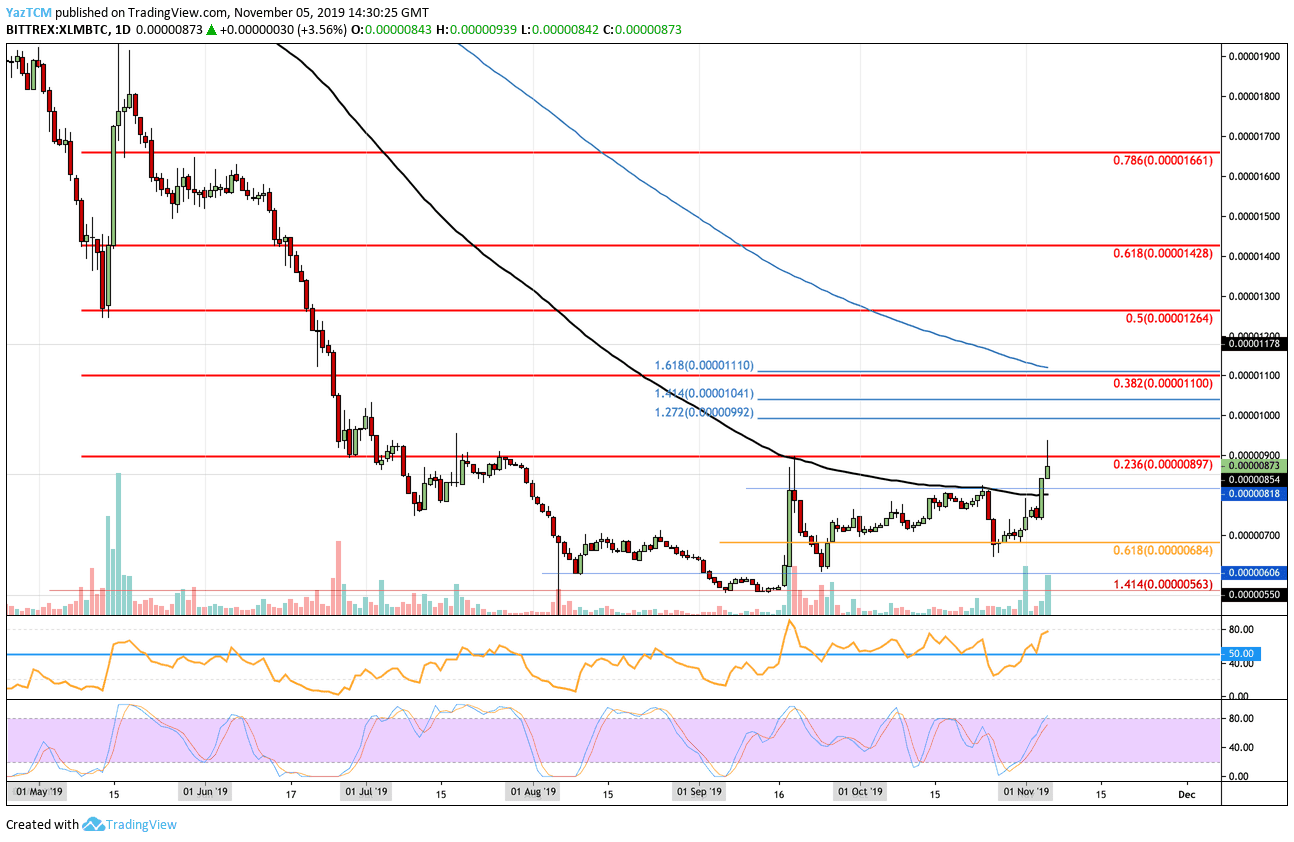The image size is (1294, 842).
Task: Click the 0.00001500 price axis label
Action: tap(1256, 216)
